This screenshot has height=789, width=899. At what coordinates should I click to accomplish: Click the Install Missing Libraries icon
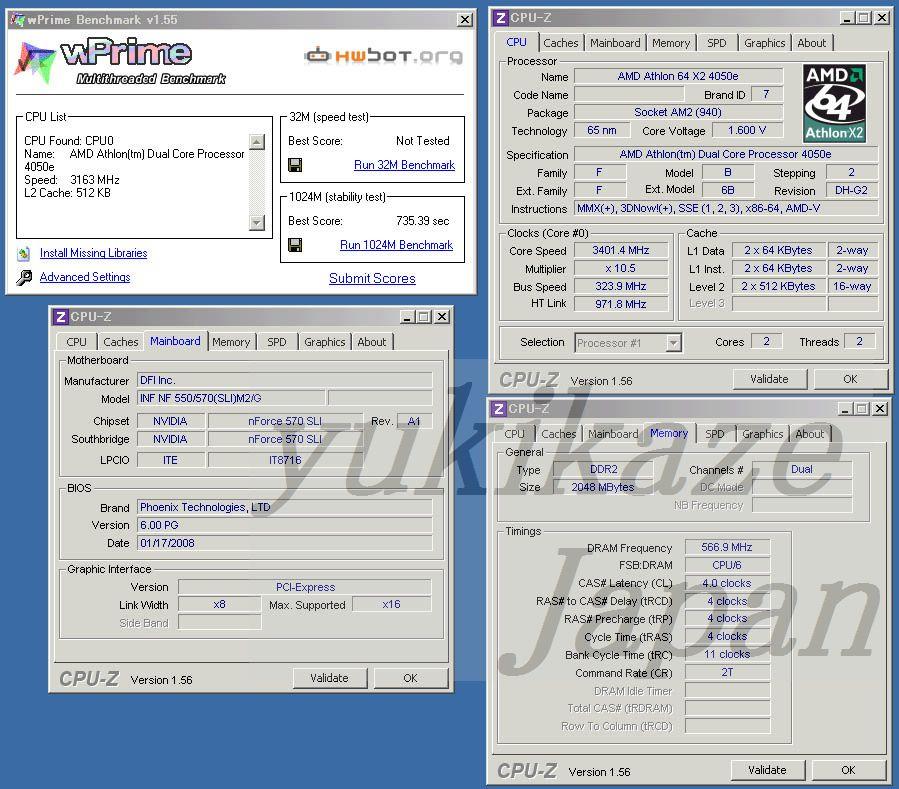coord(24,253)
